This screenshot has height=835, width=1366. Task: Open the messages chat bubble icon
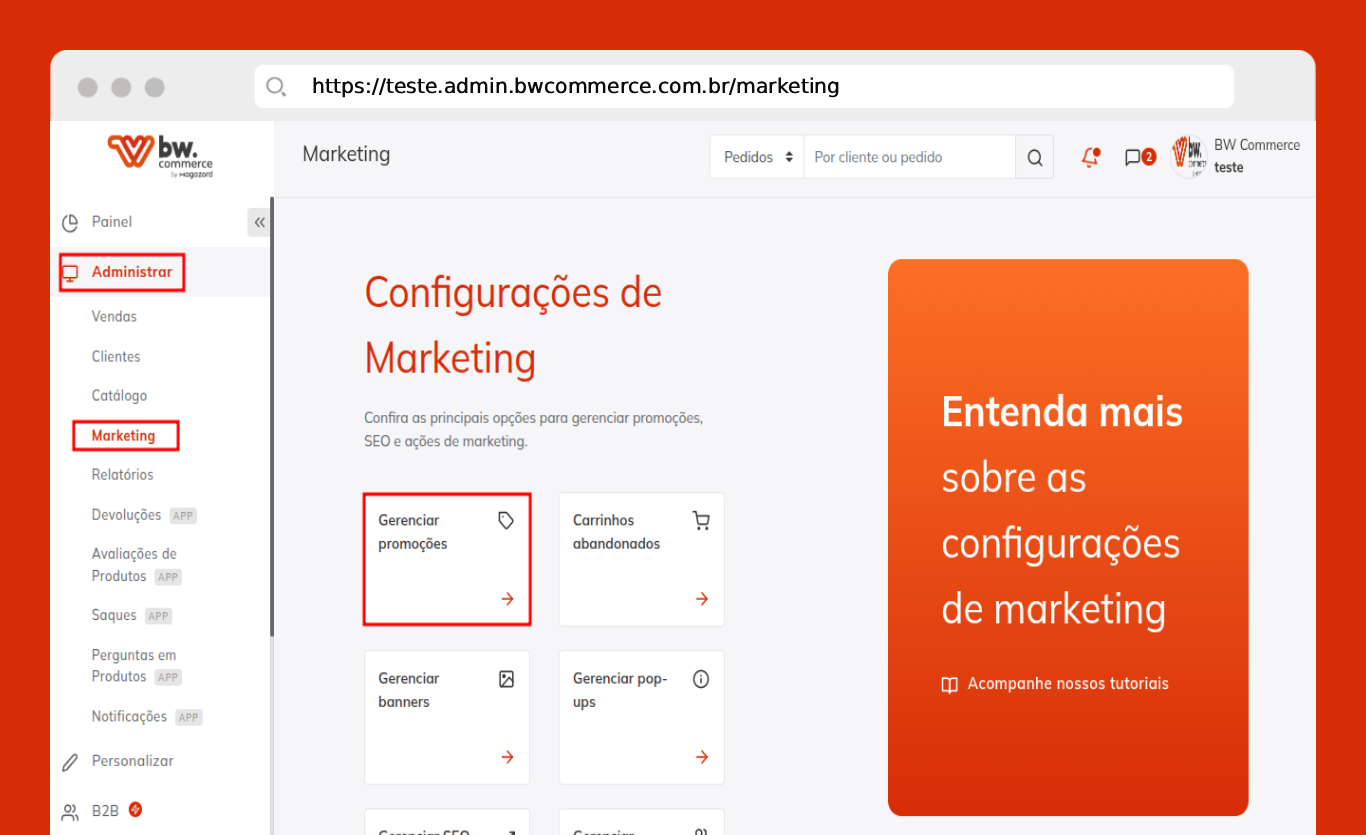pyautogui.click(x=1133, y=157)
